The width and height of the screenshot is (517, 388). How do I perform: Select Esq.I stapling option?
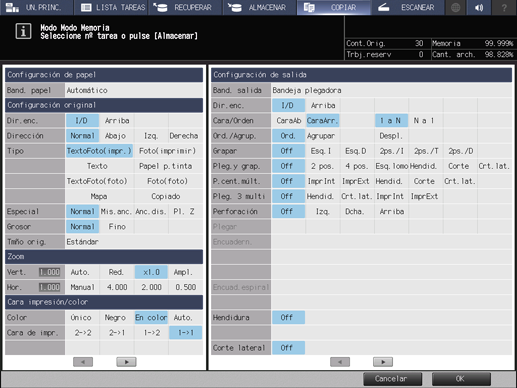[322, 151]
